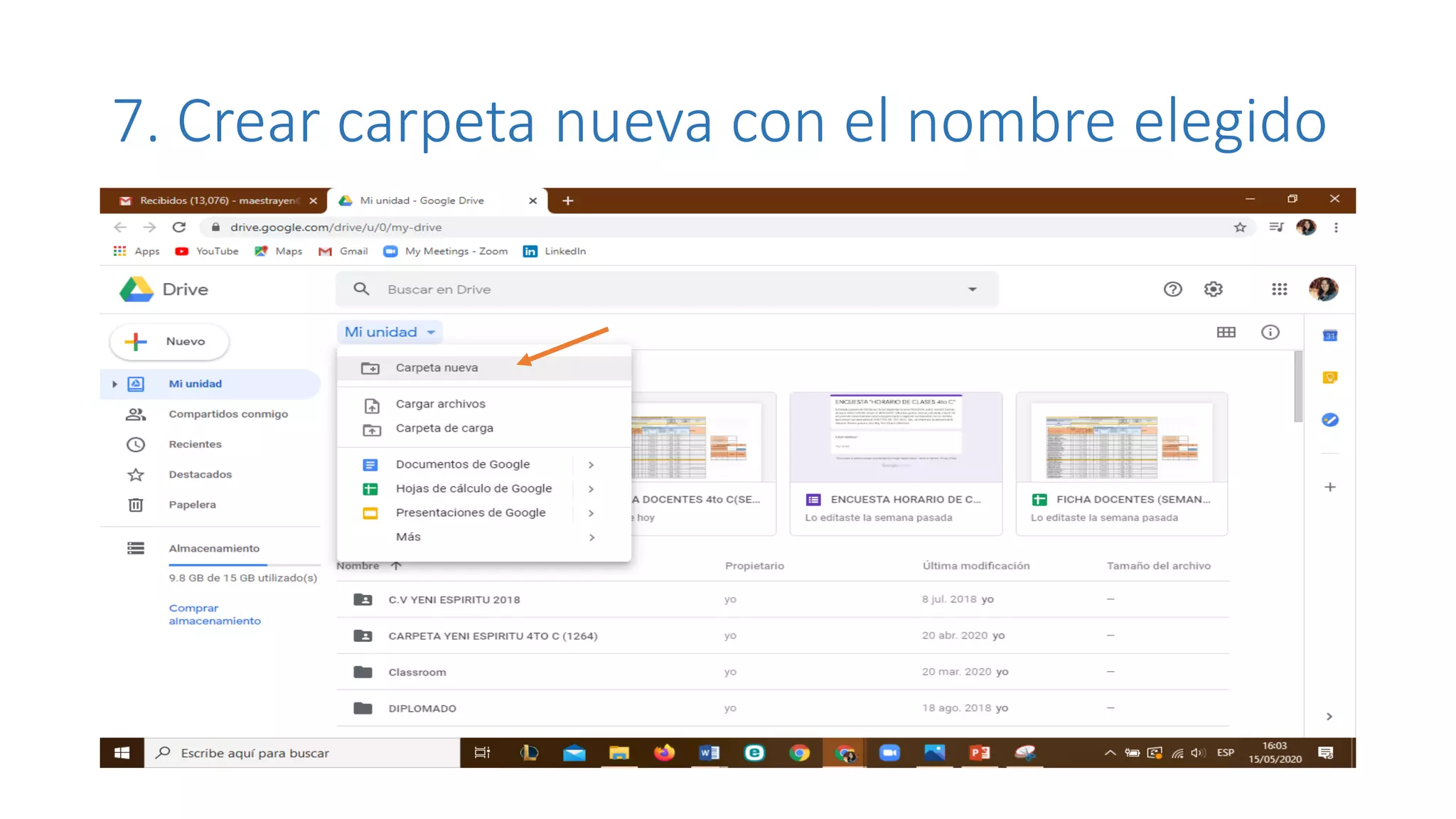Select C.V YENI ESPIRITU 2018 folder
This screenshot has height=819, width=1456.
[783, 599]
